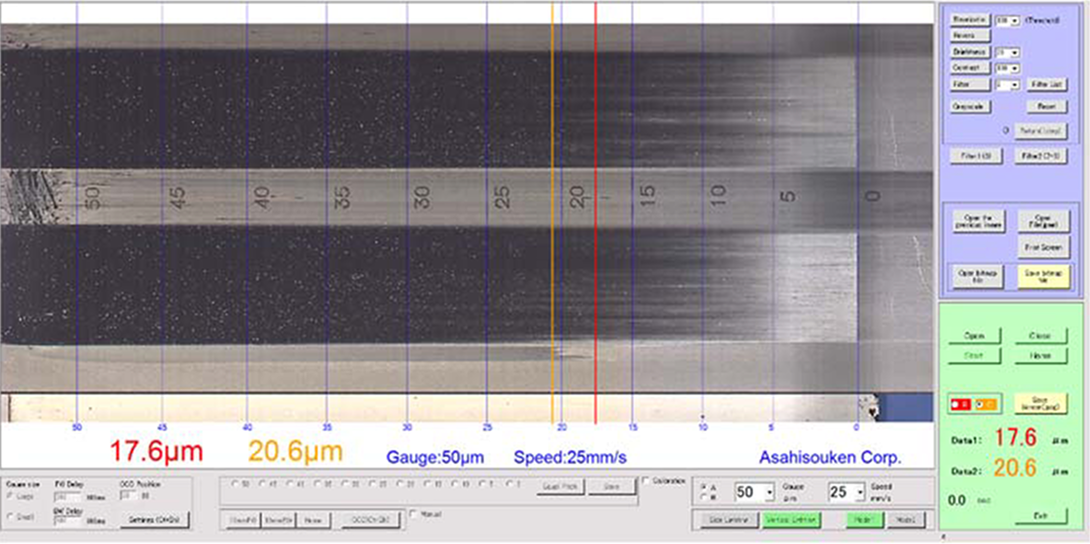Viewport: 1090px width, 544px height.
Task: Click the Filter List button
Action: pyautogui.click(x=1046, y=84)
